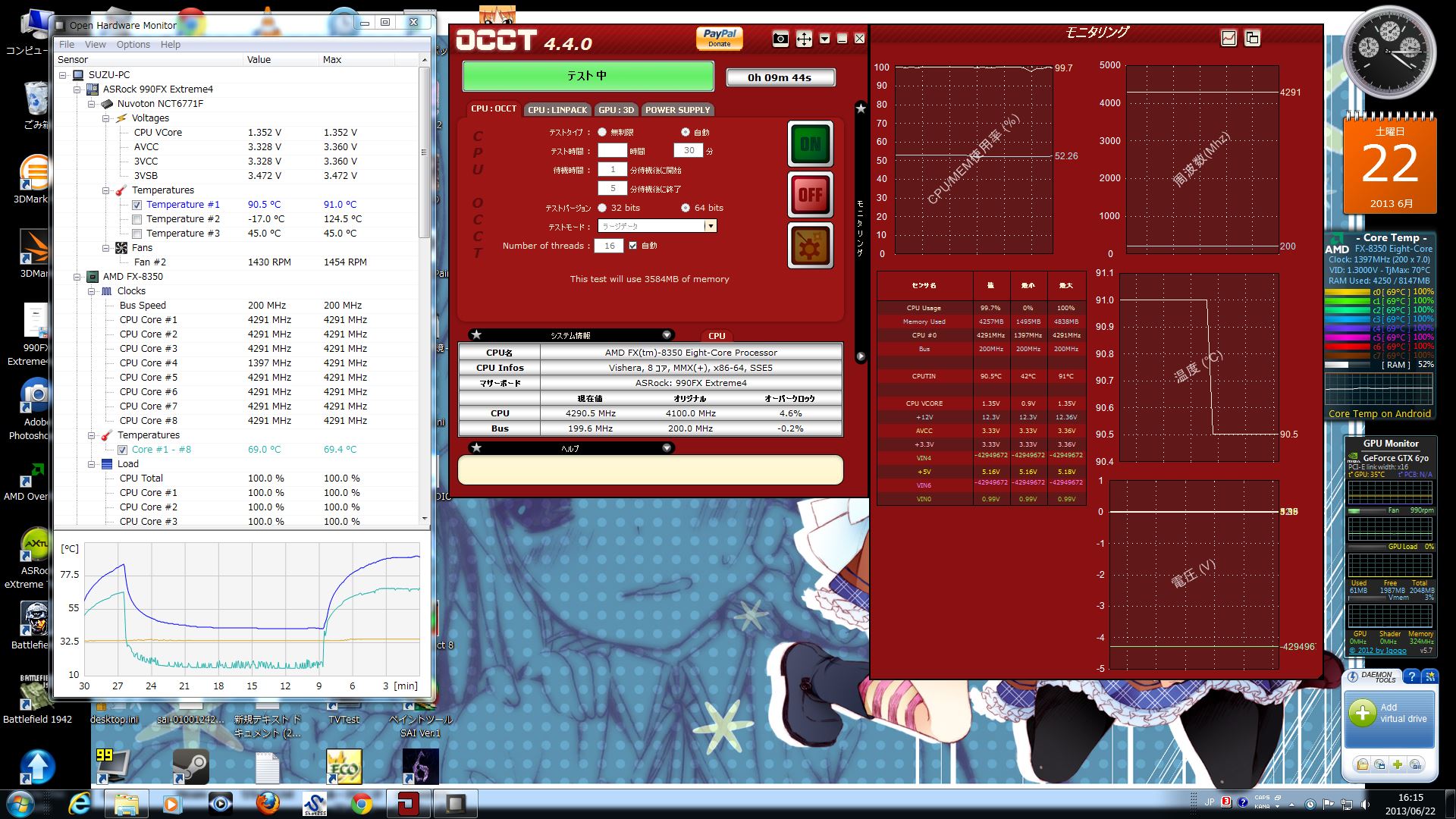Viewport: 1456px width, 819px height.
Task: Select the CPU tab in system info
Action: 717,335
